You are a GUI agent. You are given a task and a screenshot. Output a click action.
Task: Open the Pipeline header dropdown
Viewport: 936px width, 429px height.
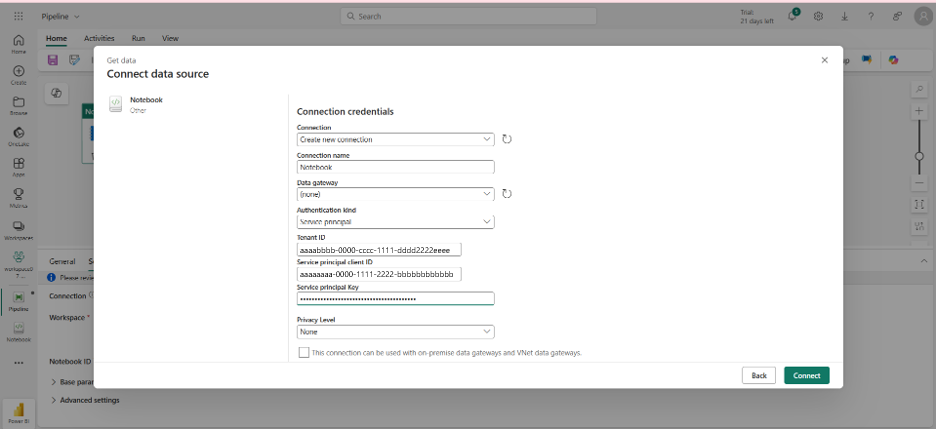pos(61,16)
